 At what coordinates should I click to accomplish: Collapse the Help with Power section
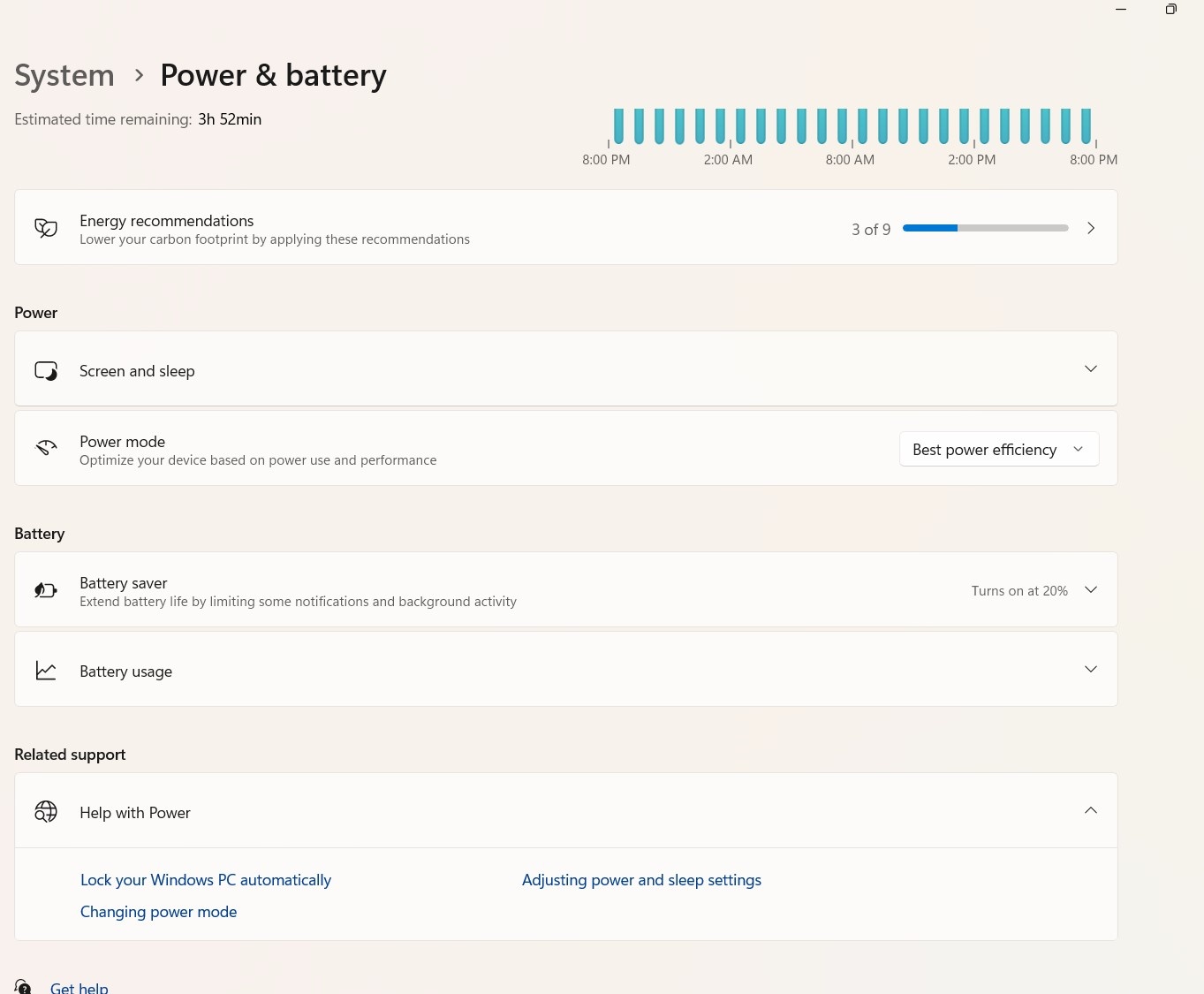point(1090,810)
